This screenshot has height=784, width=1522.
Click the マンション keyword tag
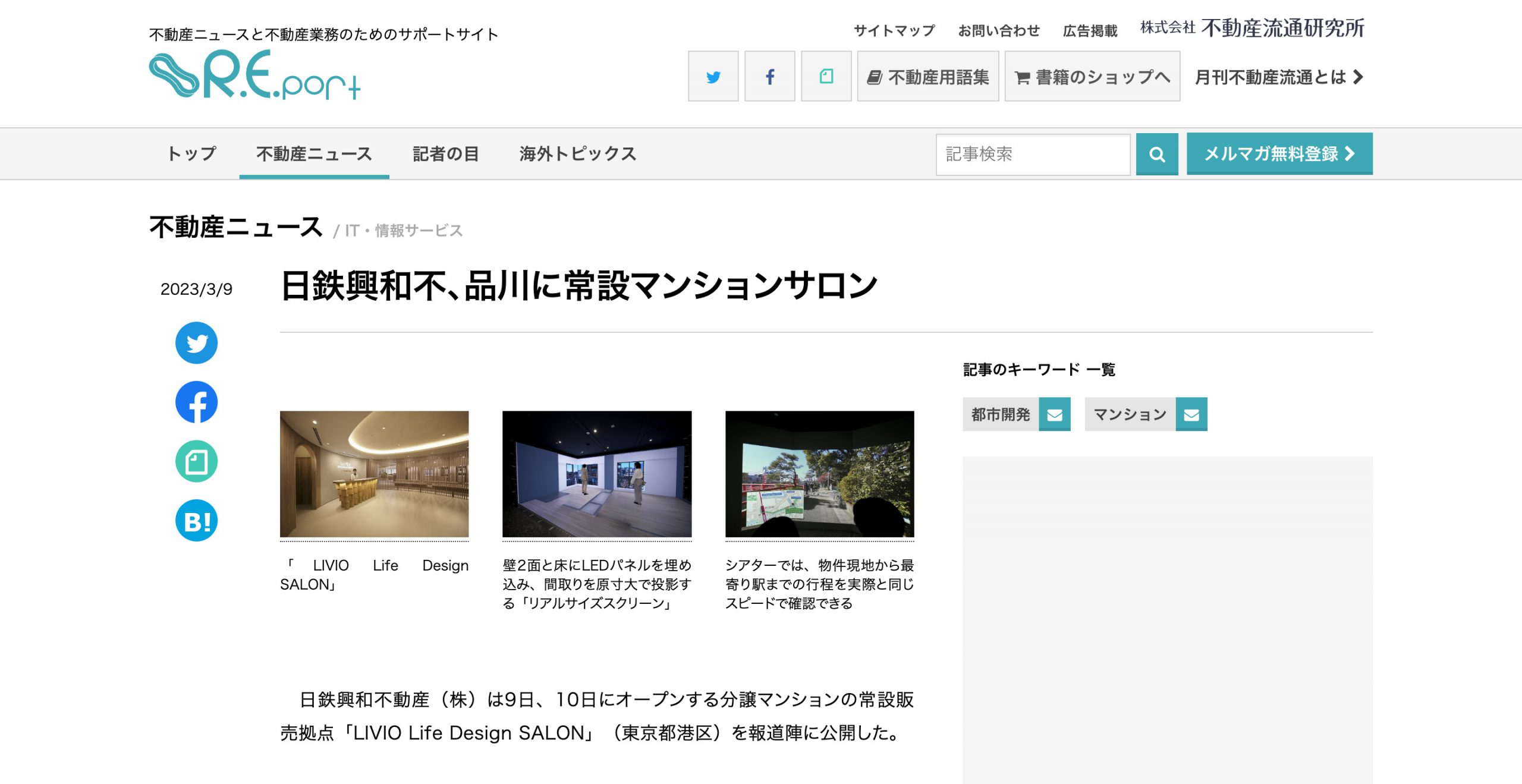tap(1130, 414)
